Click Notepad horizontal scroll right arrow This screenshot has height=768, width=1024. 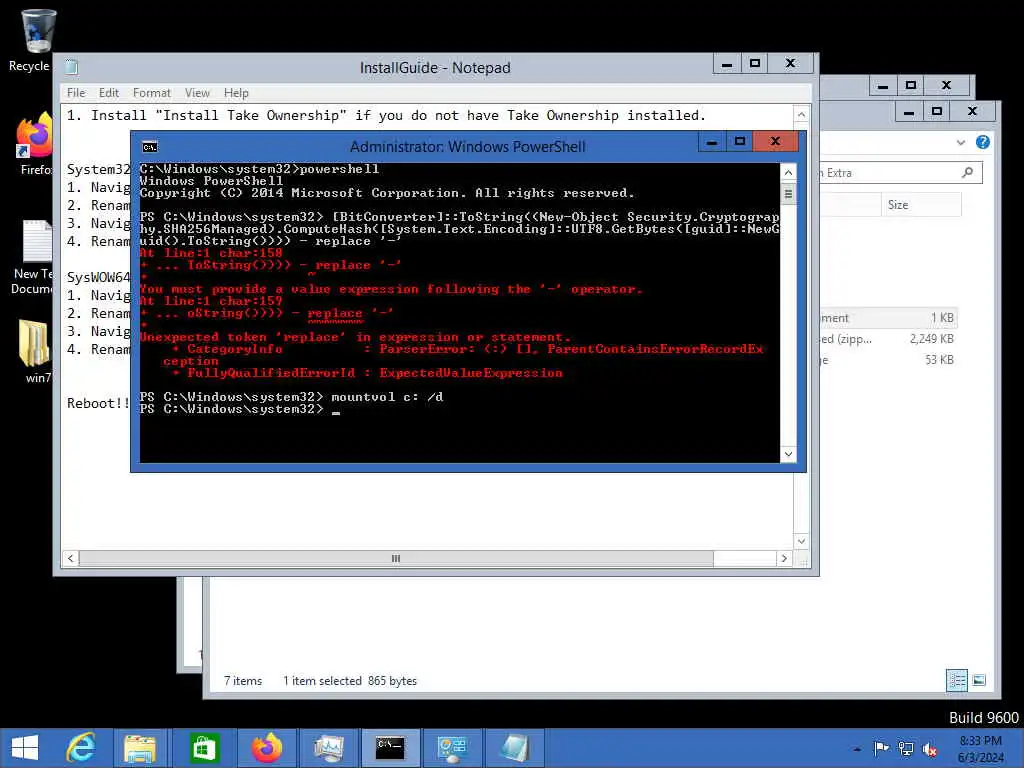pos(784,558)
